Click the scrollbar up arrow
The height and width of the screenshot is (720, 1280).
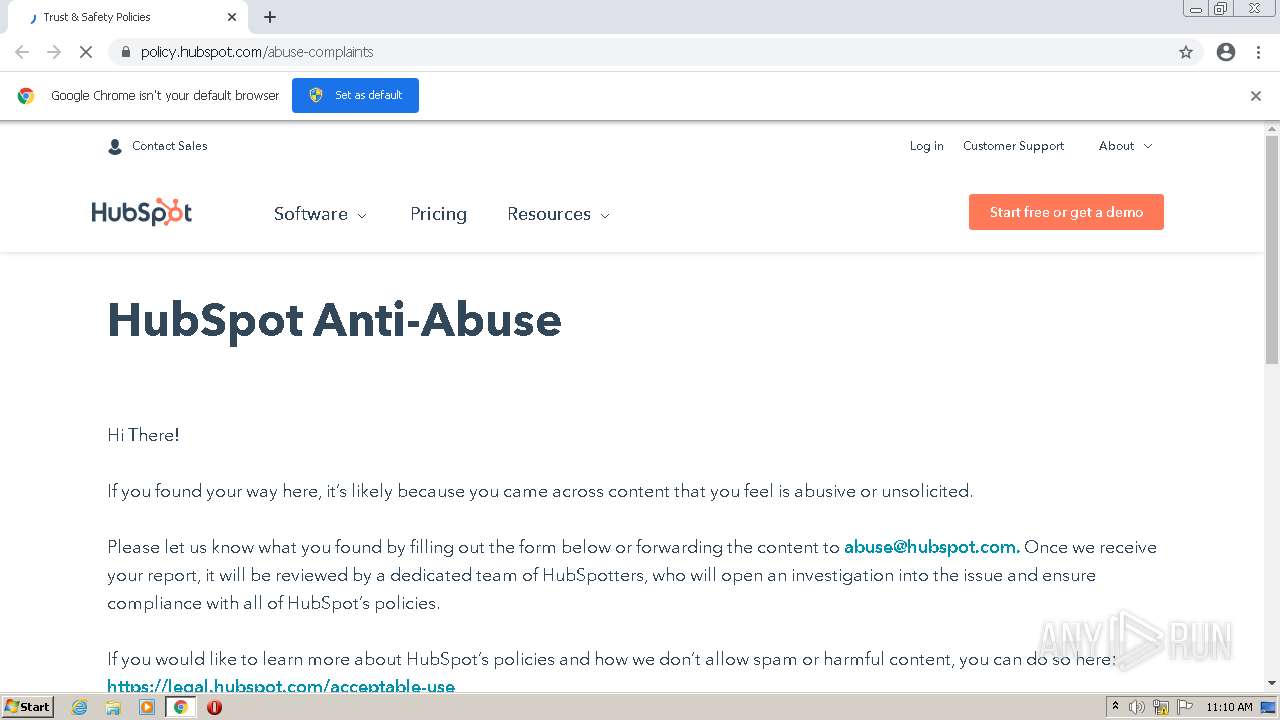click(1272, 129)
